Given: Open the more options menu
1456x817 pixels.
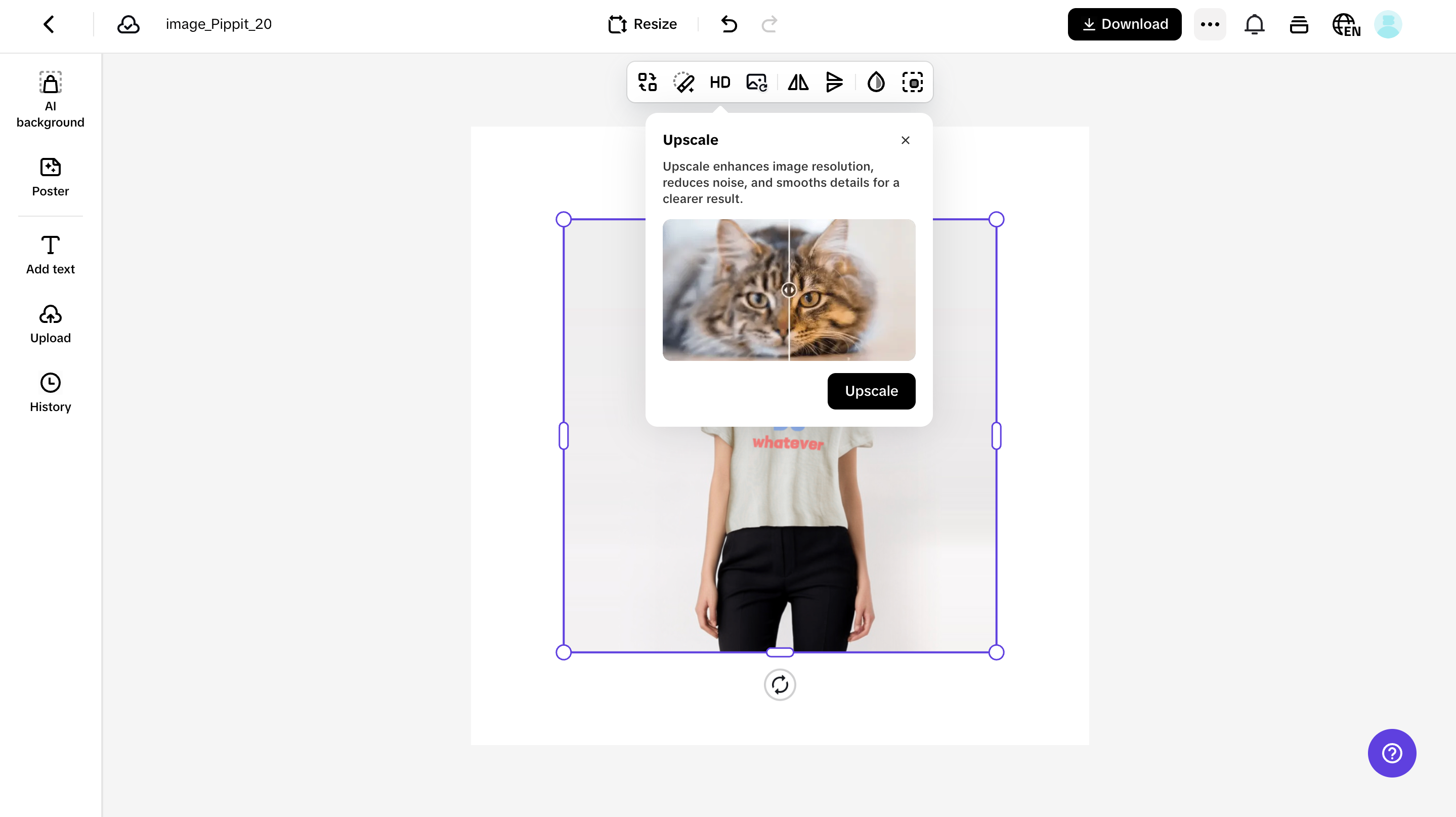Looking at the screenshot, I should coord(1210,24).
